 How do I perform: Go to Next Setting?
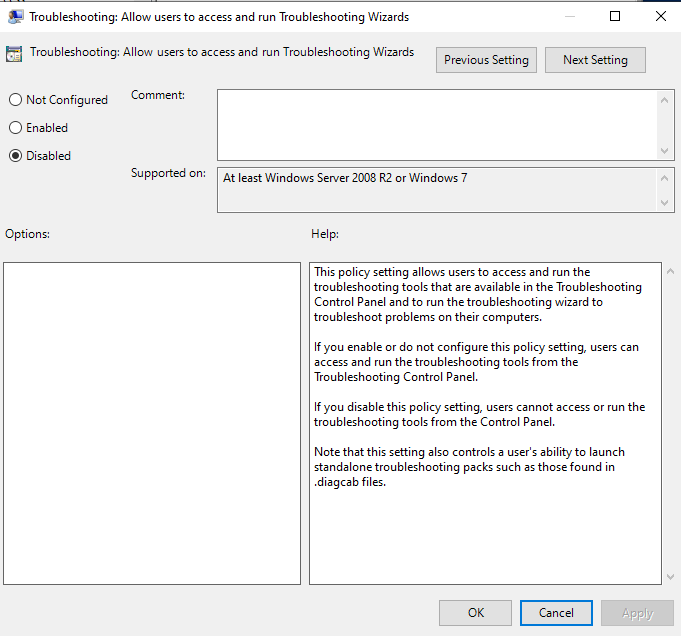tap(595, 60)
